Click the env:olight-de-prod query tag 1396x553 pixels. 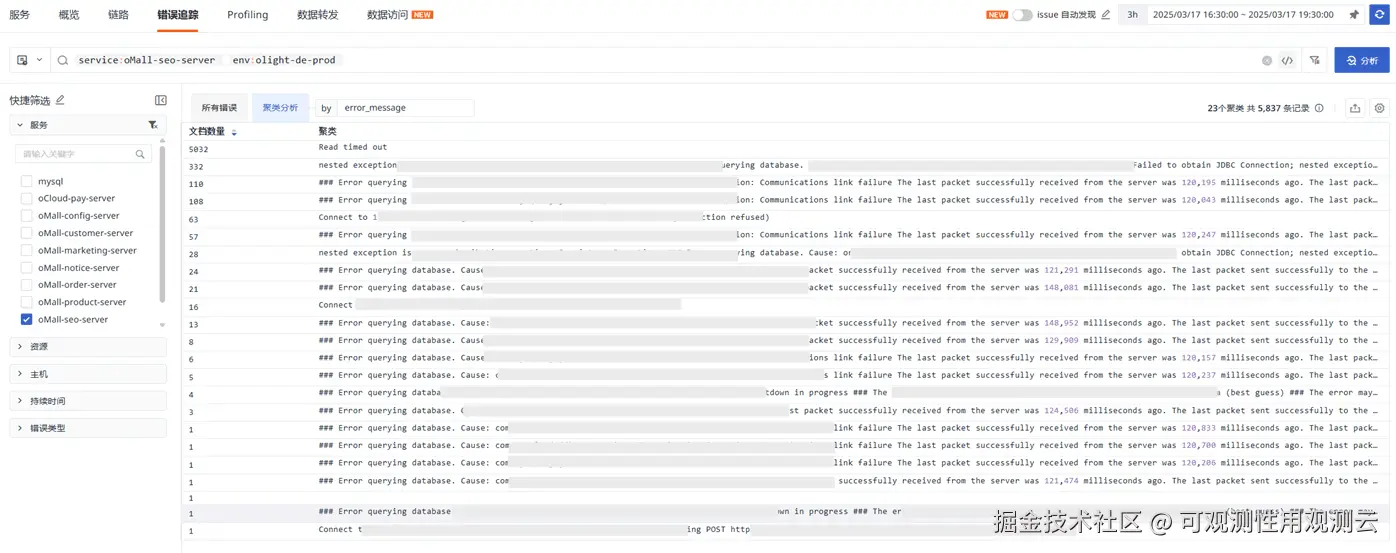284,60
